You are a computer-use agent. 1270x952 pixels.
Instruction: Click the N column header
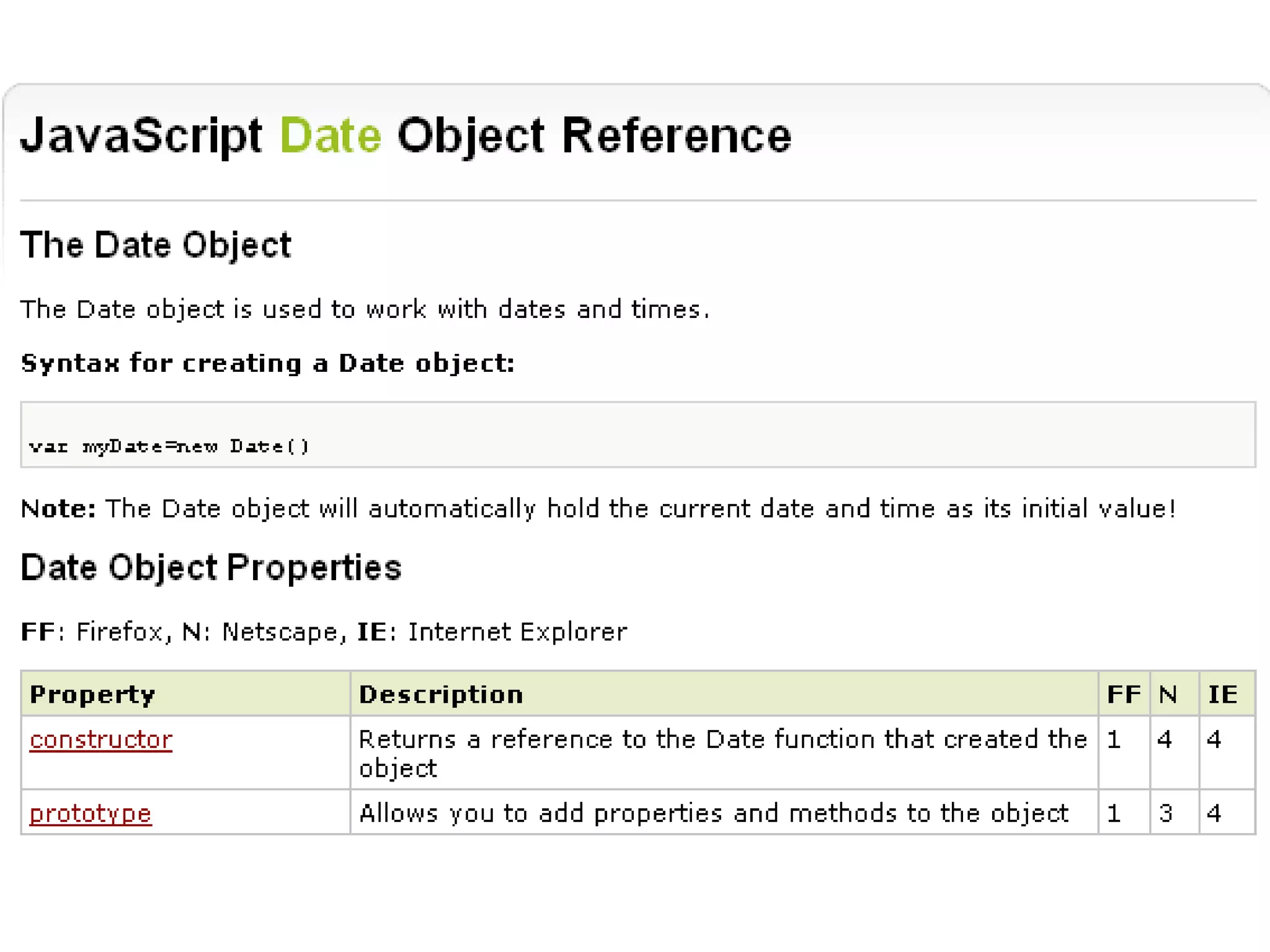coord(1168,694)
